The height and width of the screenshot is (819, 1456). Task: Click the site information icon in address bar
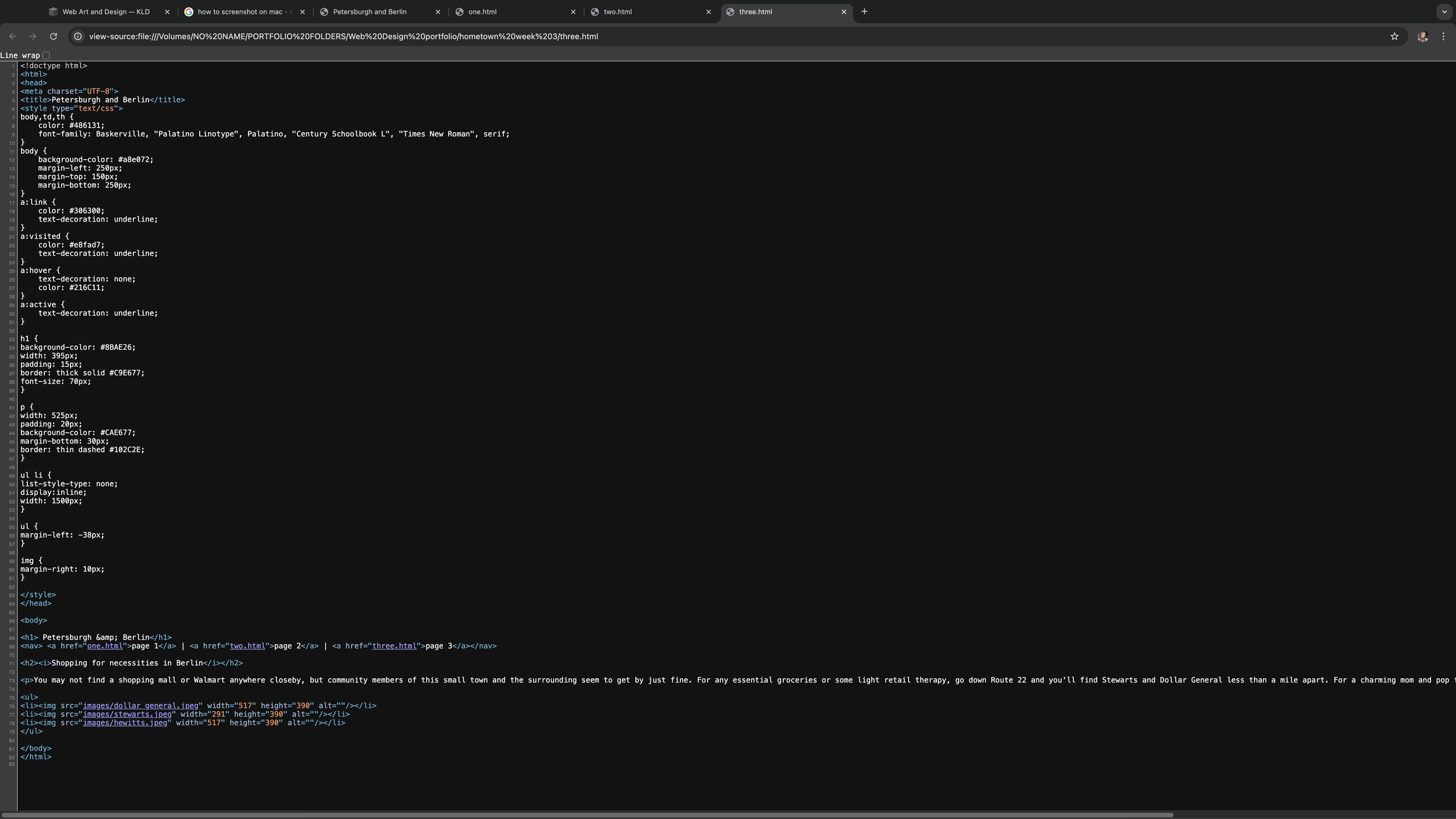click(77, 36)
